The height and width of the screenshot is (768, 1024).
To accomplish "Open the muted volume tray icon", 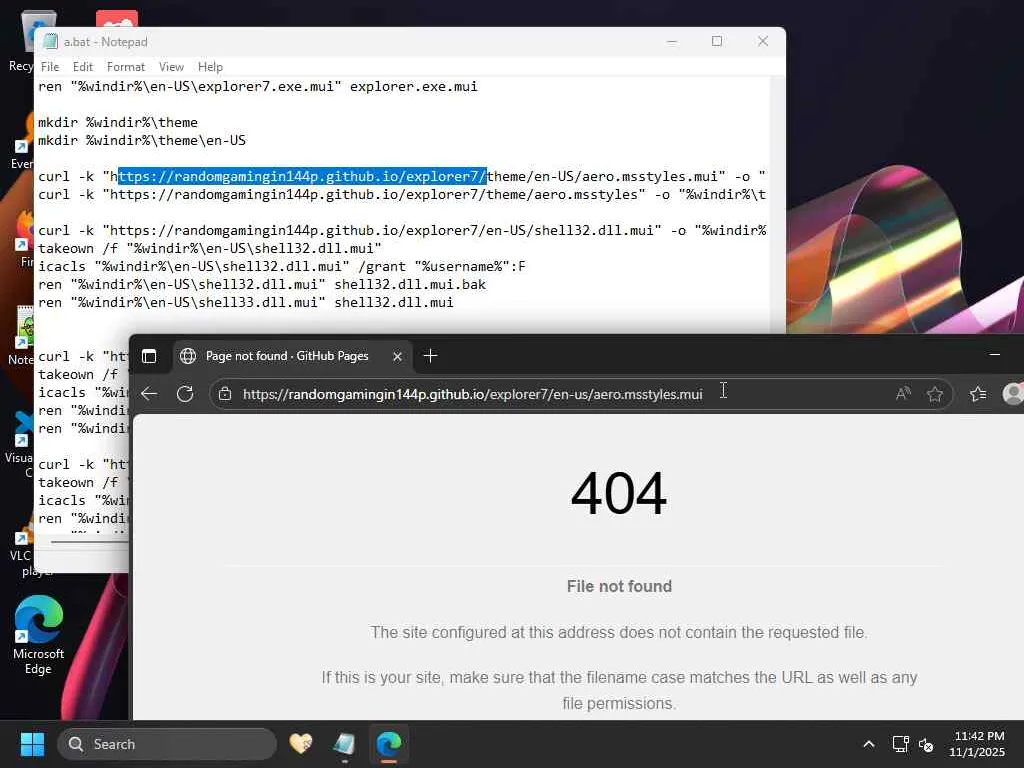I will [x=926, y=744].
